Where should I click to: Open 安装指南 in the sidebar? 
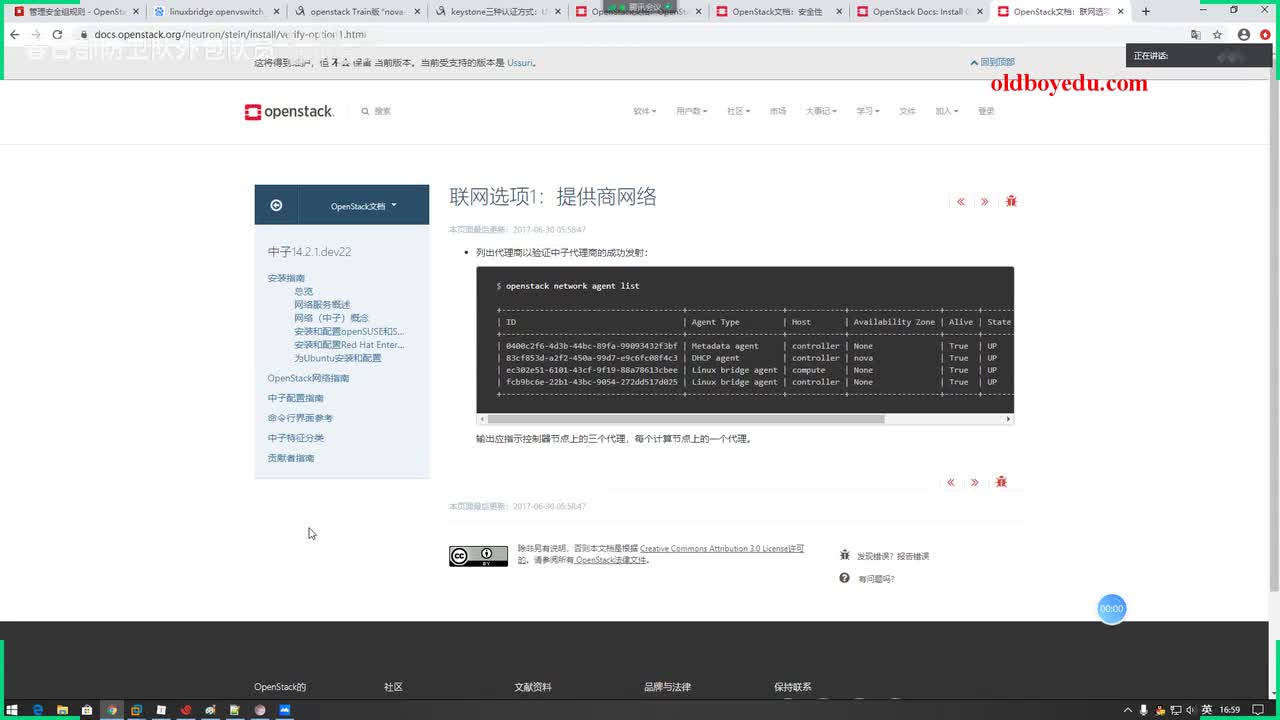point(286,278)
